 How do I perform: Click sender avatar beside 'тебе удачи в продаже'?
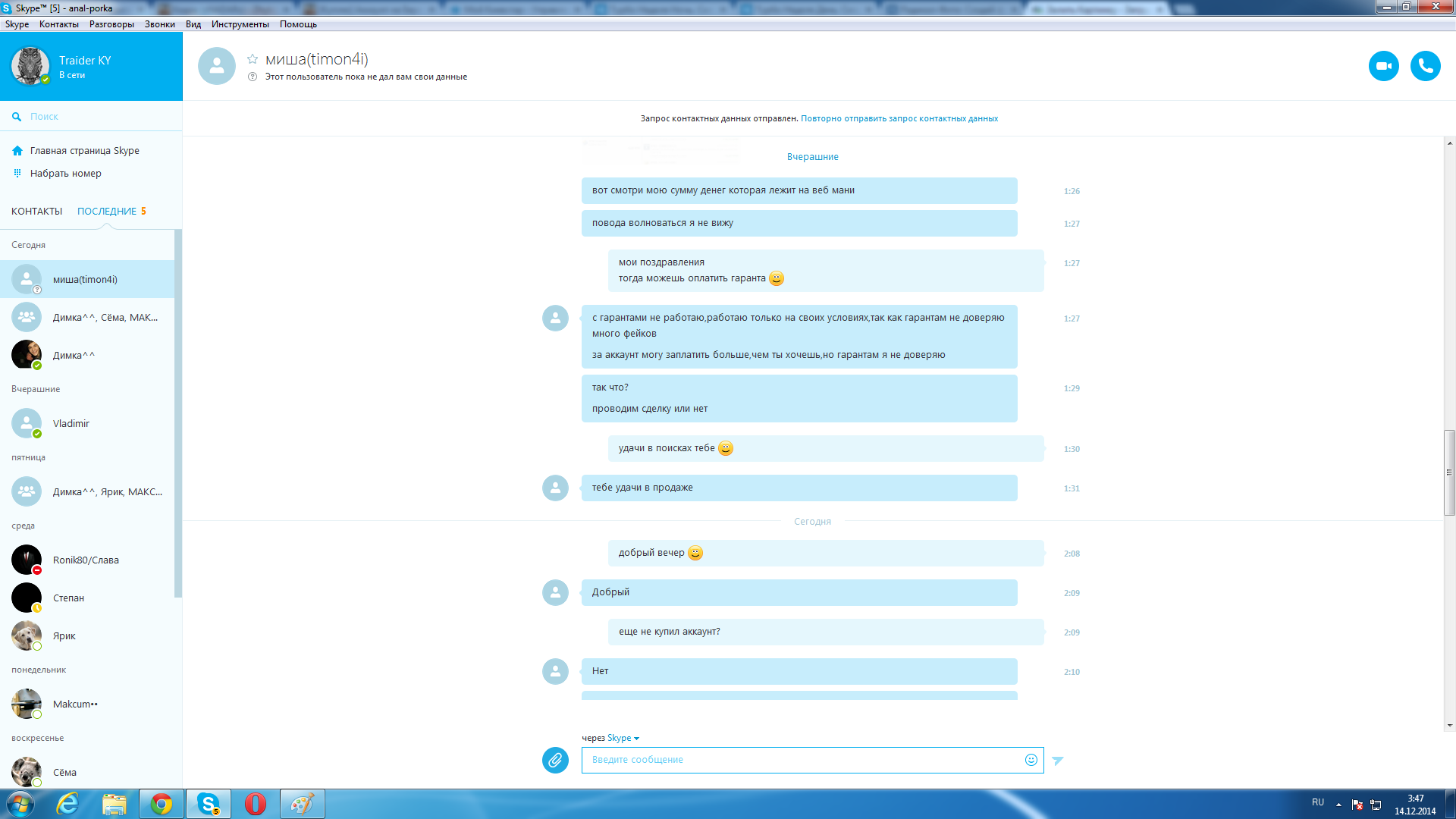tap(555, 488)
